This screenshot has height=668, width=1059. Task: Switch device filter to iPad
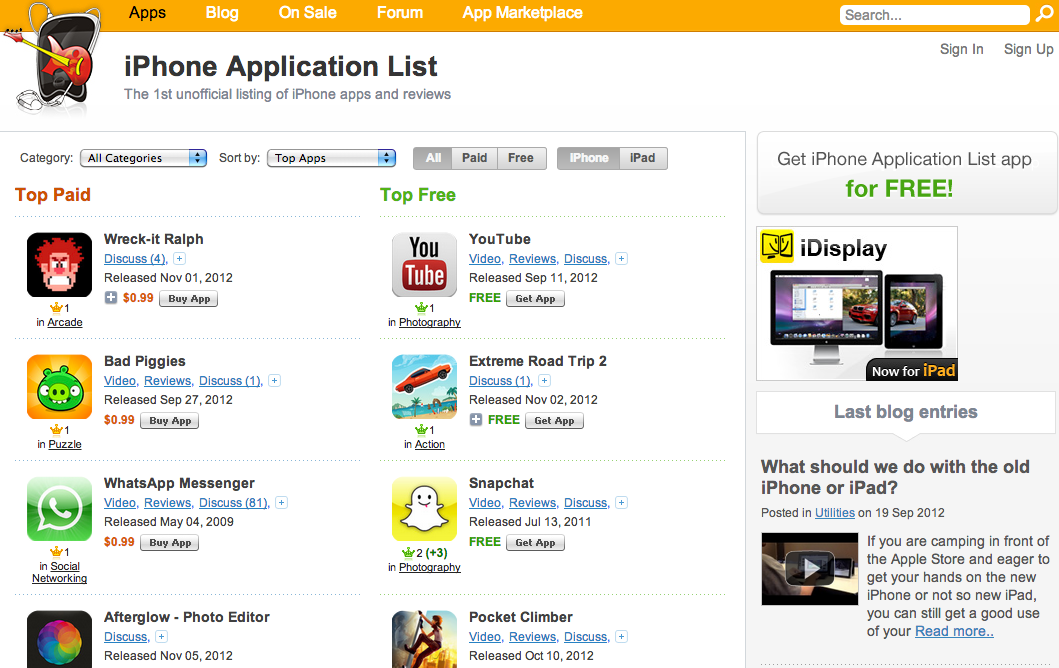(x=642, y=158)
